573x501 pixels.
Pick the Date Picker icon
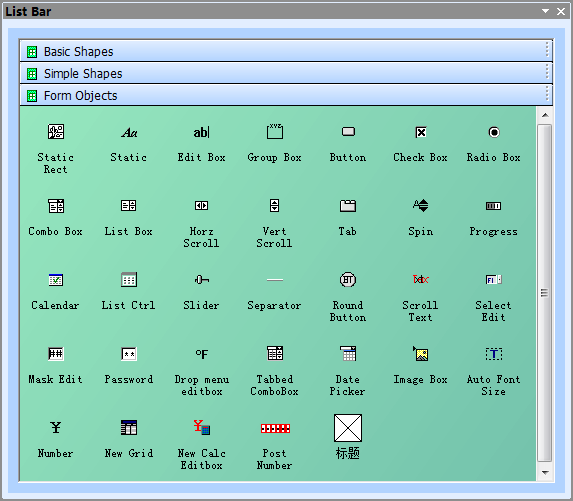click(x=348, y=354)
